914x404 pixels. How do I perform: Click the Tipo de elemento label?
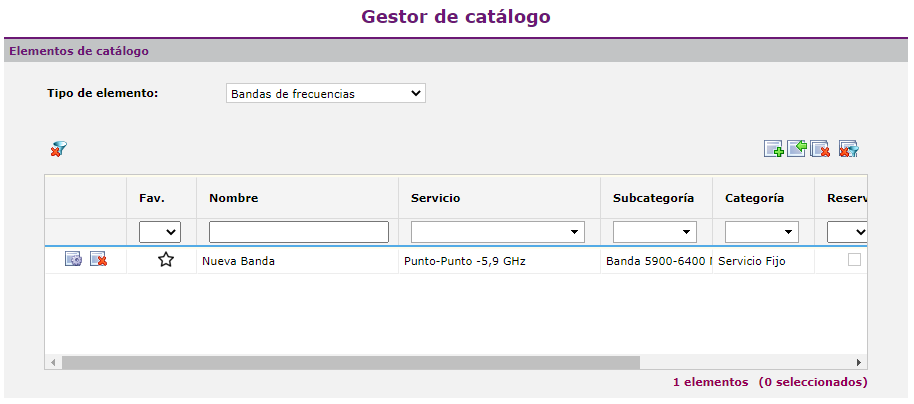pos(103,93)
